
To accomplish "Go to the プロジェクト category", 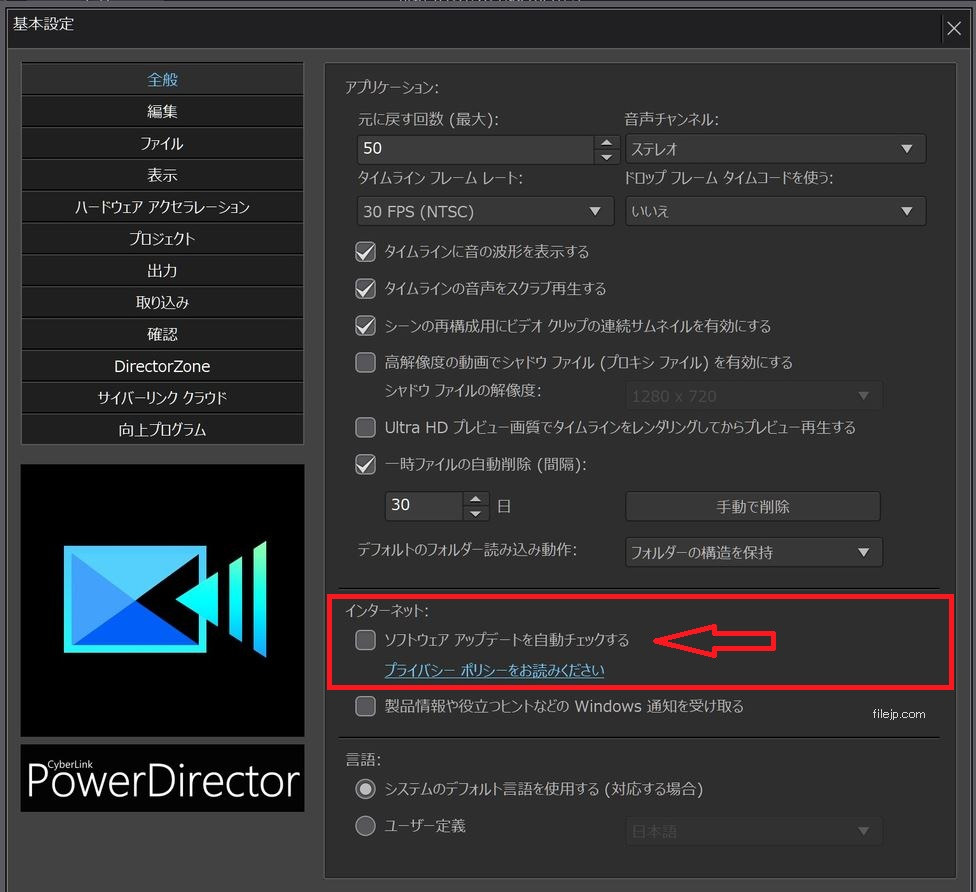I will (162, 238).
